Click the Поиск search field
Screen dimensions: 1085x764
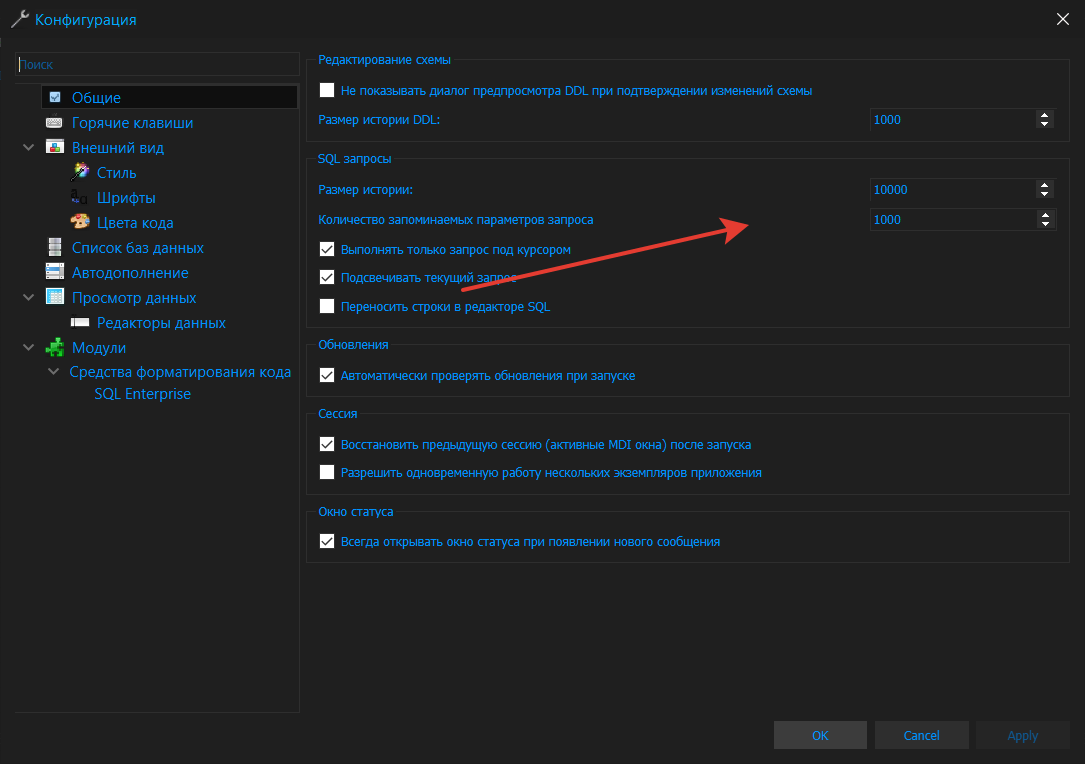[157, 64]
